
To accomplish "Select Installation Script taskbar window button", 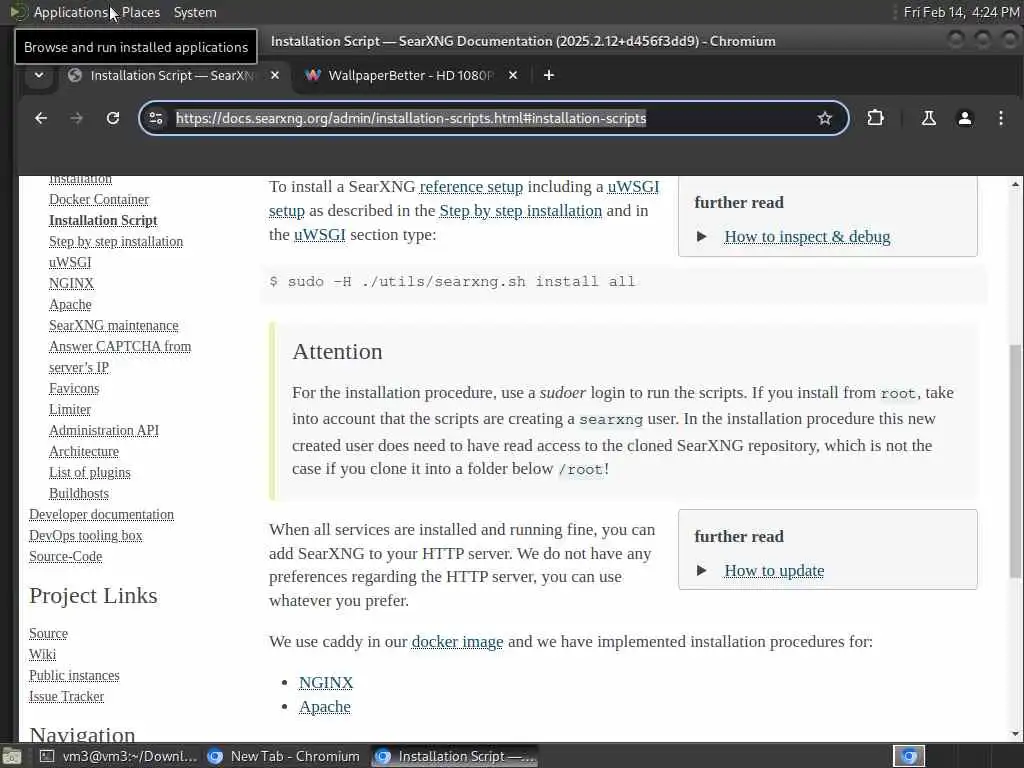I will (455, 756).
